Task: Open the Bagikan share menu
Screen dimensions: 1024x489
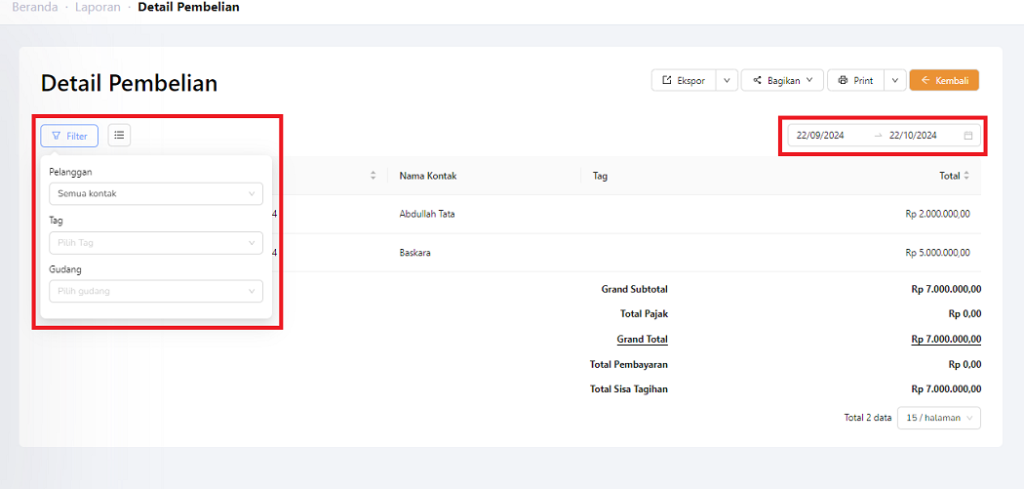Action: [783, 80]
